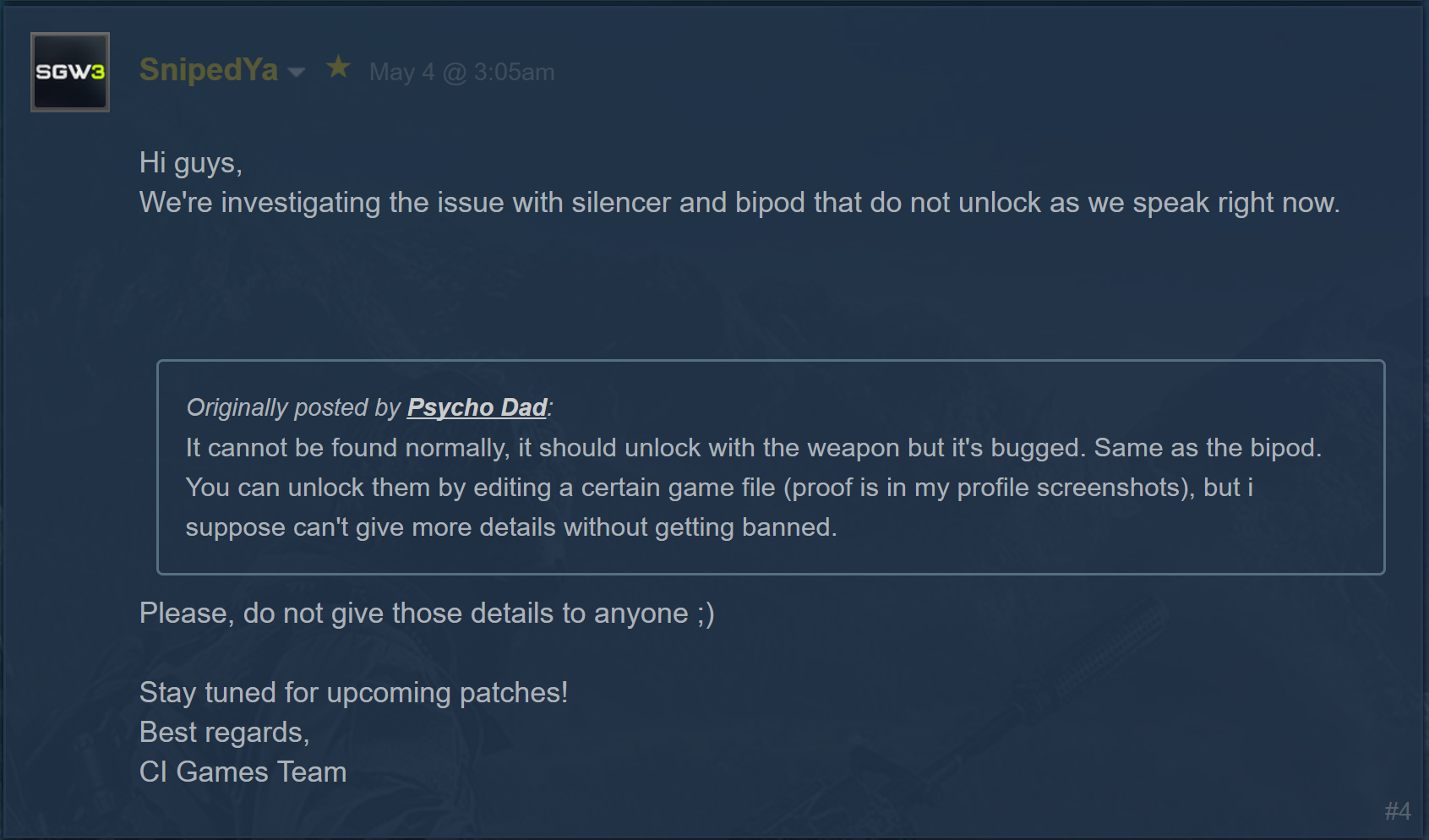Click the quoted line starting "suppose can't give"

[x=510, y=527]
